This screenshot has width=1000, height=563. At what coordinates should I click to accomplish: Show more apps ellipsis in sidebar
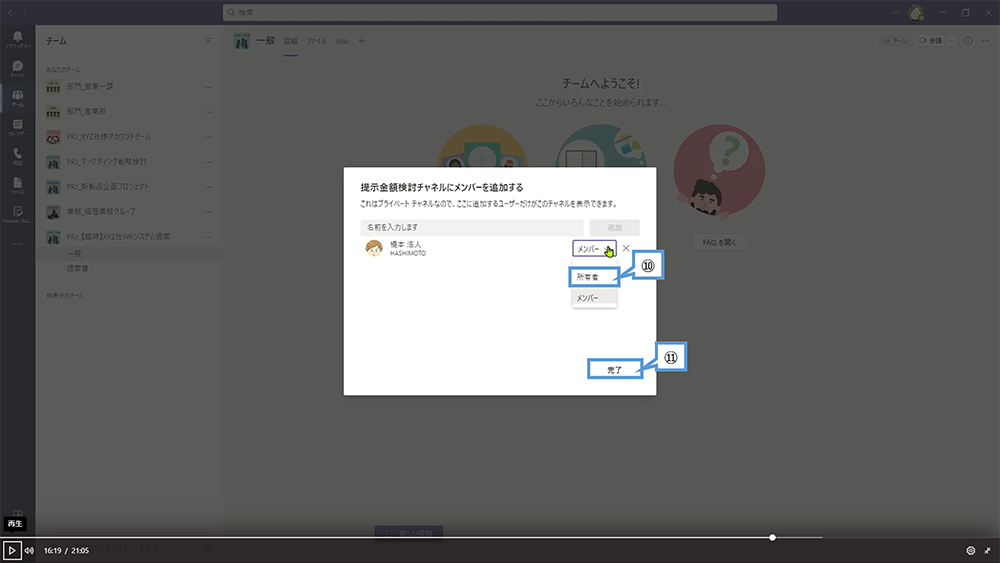[17, 244]
